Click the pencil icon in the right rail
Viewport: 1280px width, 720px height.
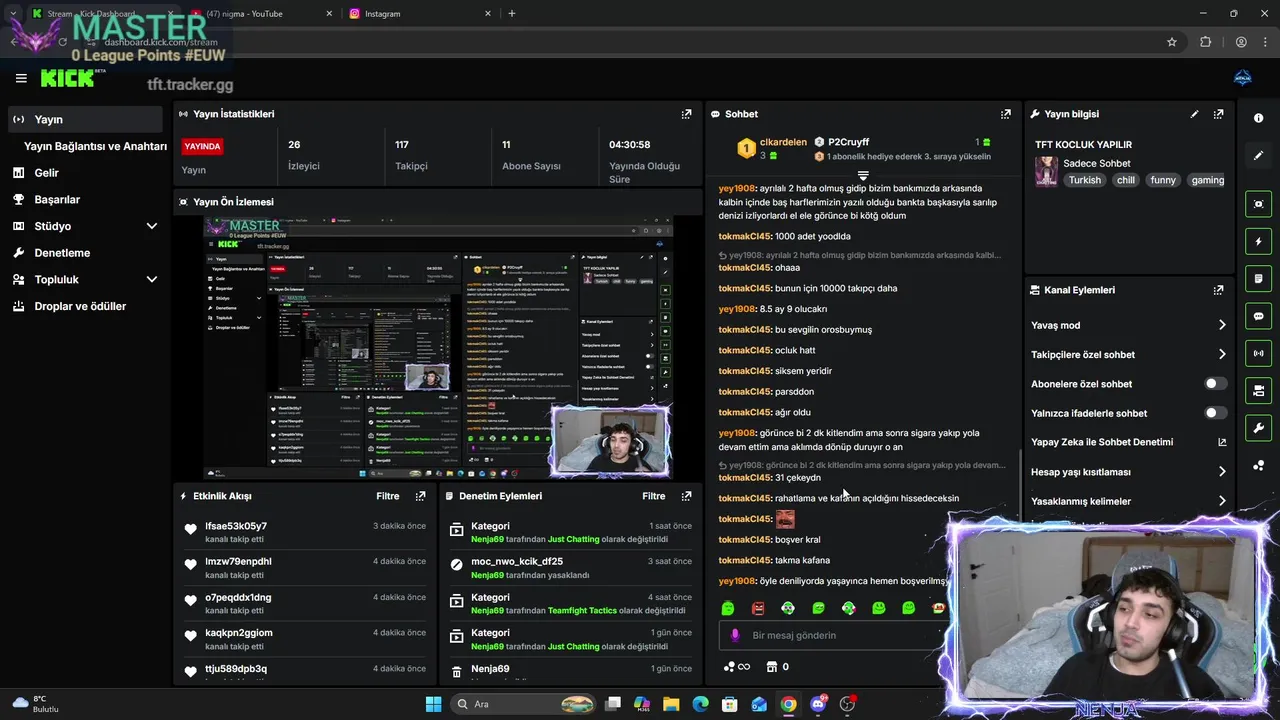coord(1258,155)
